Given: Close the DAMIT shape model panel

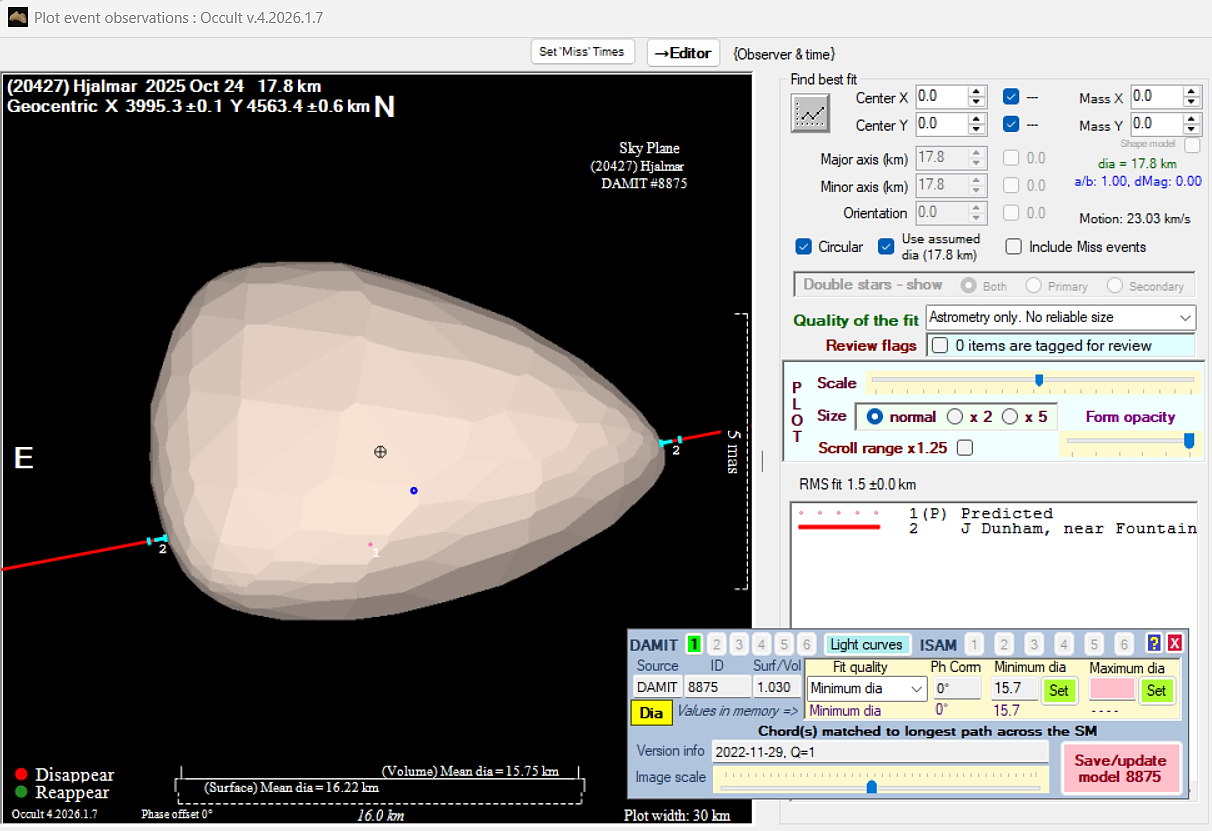Looking at the screenshot, I should pos(1174,644).
